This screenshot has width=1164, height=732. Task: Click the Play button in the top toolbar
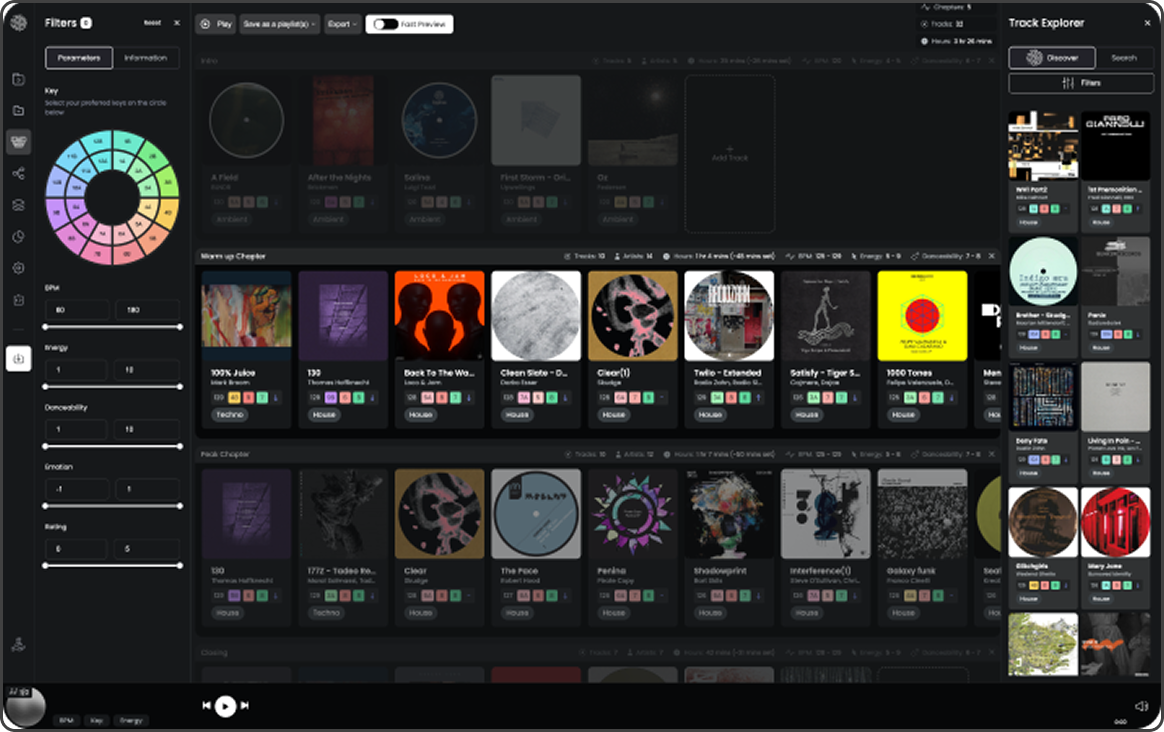click(216, 24)
